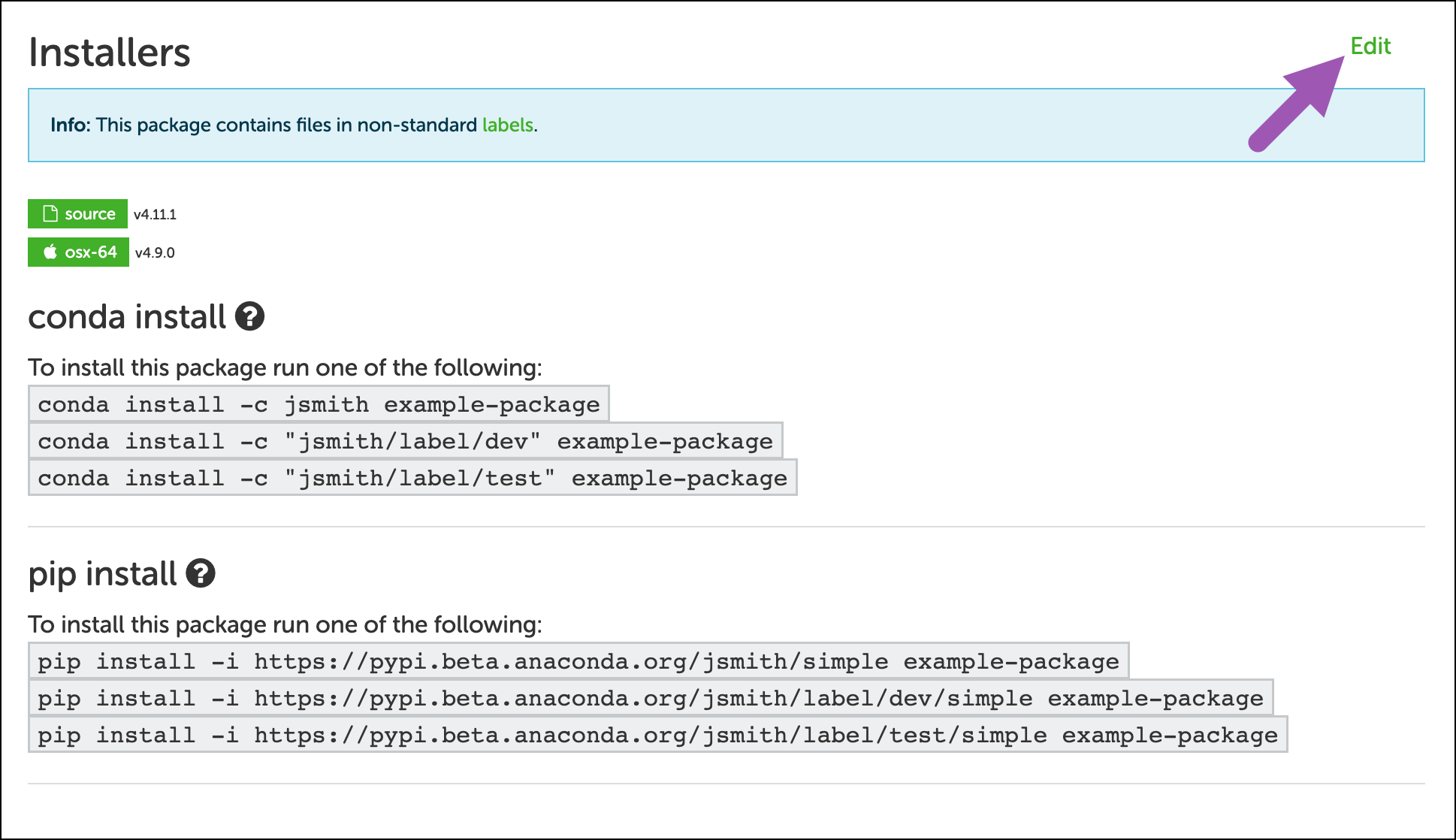This screenshot has height=840, width=1456.
Task: Click the pip jsmith/simple install command
Action: pos(578,661)
